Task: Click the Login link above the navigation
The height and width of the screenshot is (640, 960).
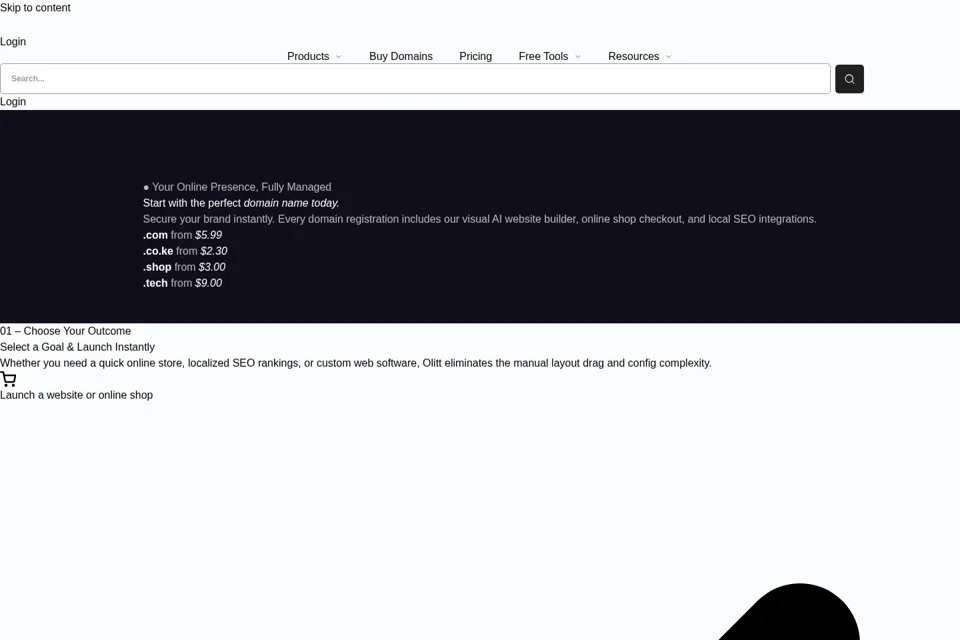Action: [x=13, y=42]
